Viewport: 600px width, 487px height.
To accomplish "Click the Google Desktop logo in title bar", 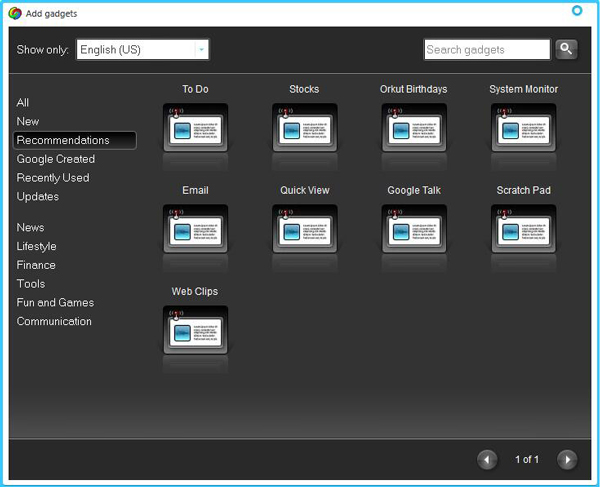I will (x=15, y=13).
